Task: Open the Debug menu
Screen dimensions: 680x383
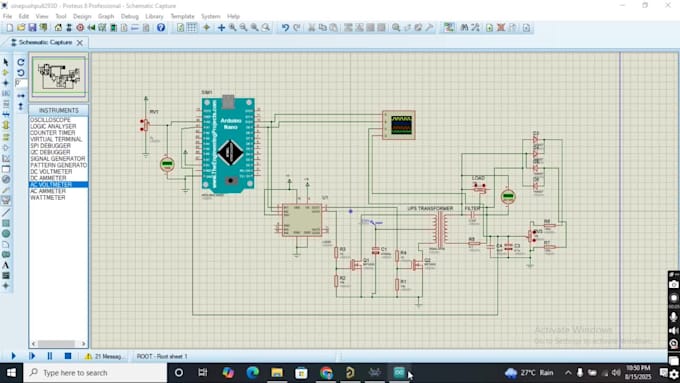Action: 130,16
